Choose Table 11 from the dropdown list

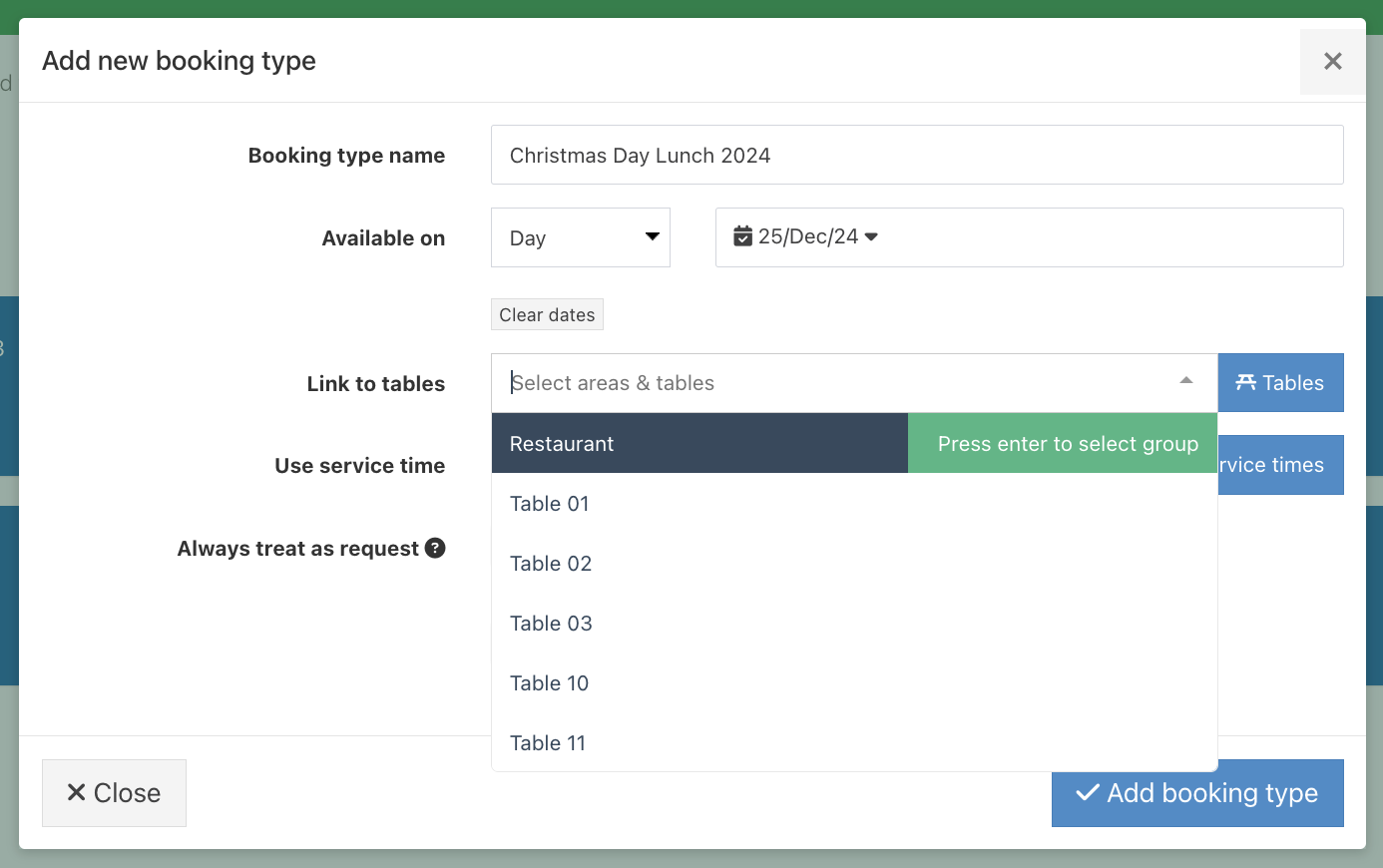(x=548, y=742)
